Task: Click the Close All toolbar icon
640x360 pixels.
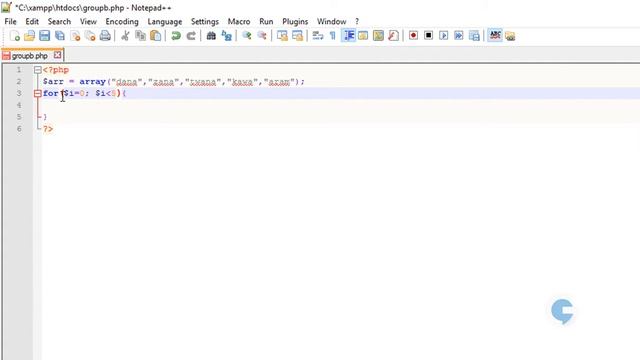Action: pos(90,36)
